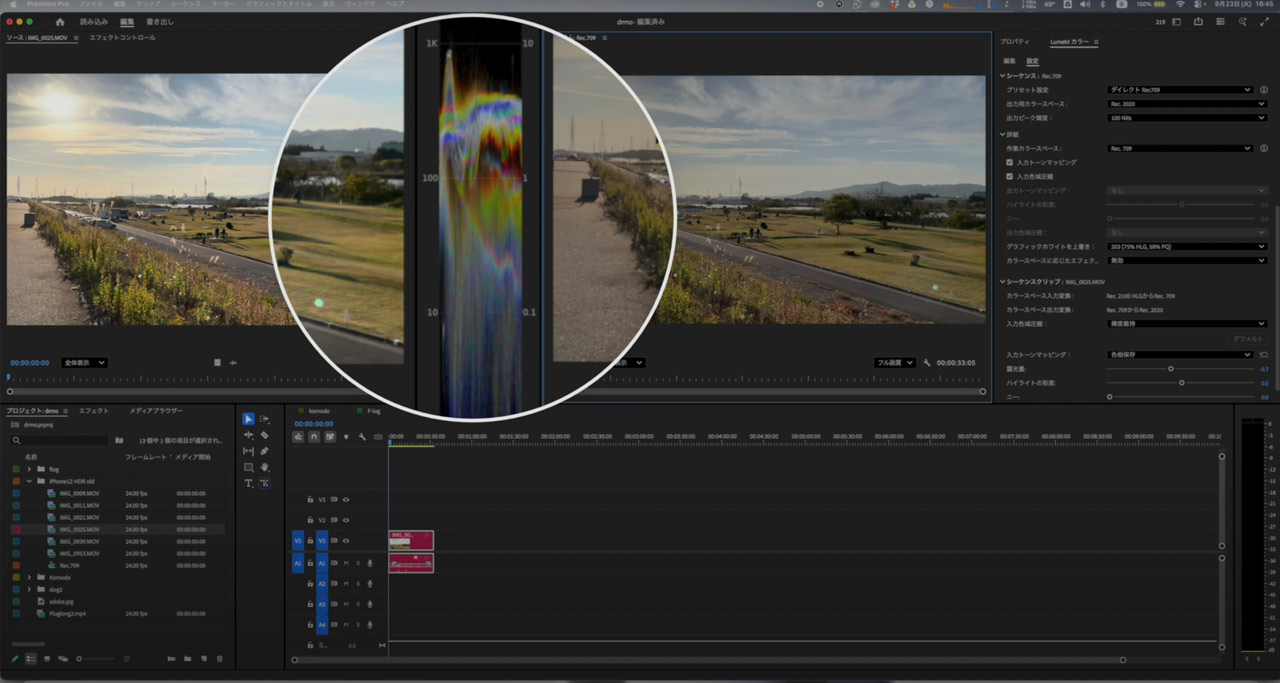Select the Type tool
This screenshot has height=683, width=1280.
pos(248,483)
